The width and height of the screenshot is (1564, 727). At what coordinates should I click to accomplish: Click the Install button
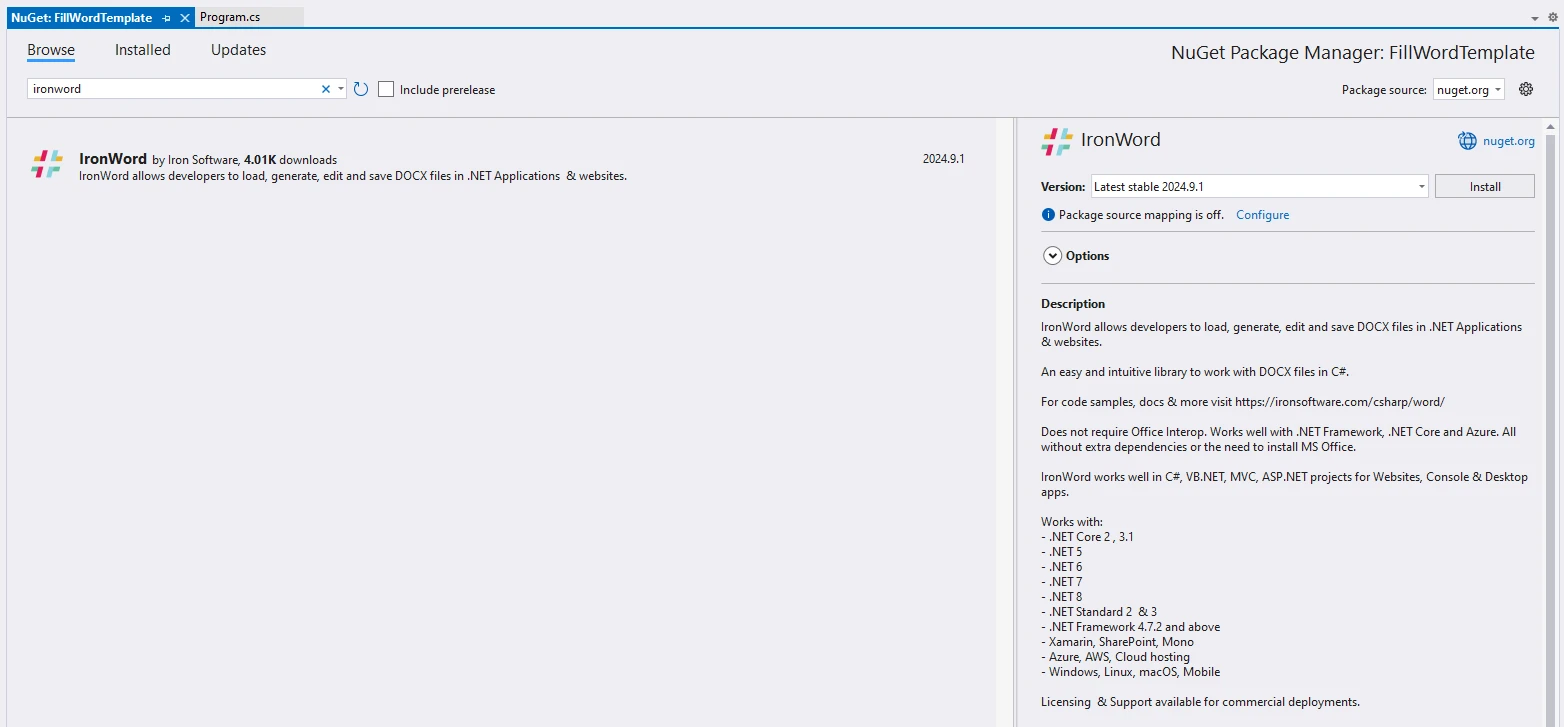tap(1484, 187)
